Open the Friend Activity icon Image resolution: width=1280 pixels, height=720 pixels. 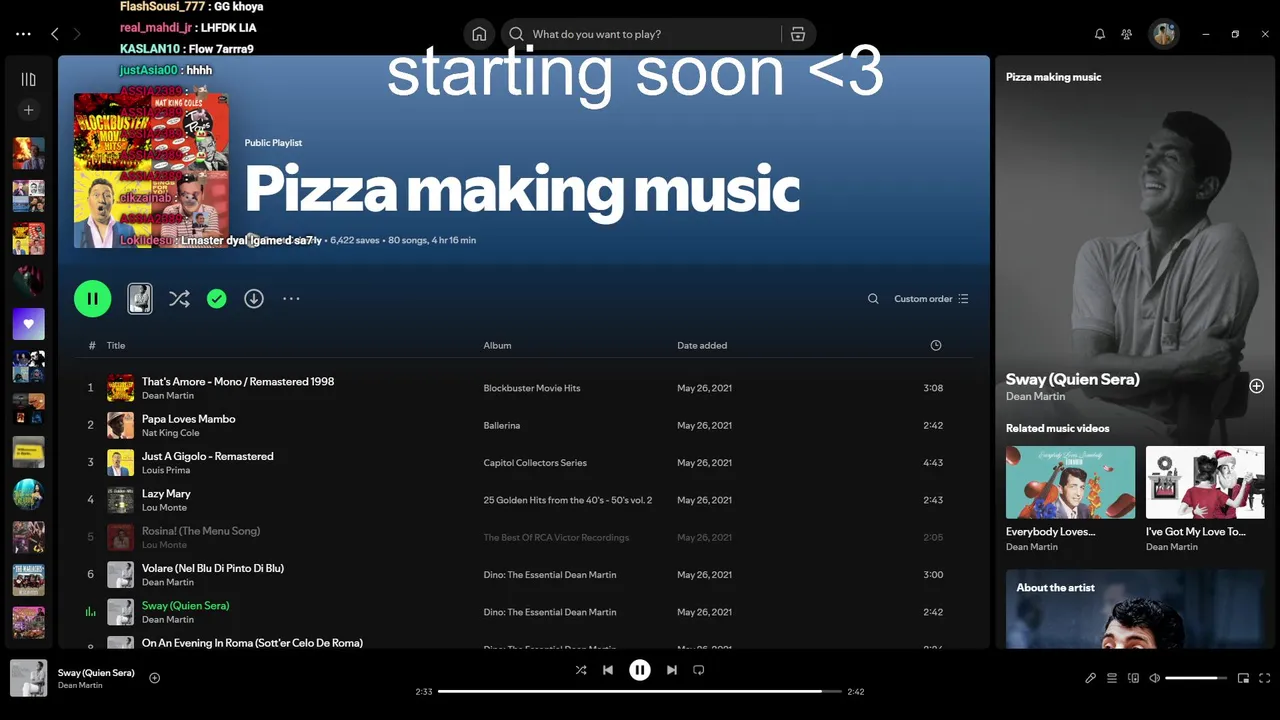tap(1127, 34)
